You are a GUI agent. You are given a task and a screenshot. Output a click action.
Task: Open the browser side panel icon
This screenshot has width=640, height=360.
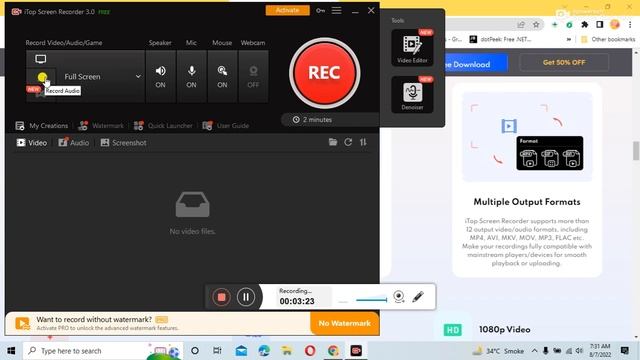(x=600, y=25)
